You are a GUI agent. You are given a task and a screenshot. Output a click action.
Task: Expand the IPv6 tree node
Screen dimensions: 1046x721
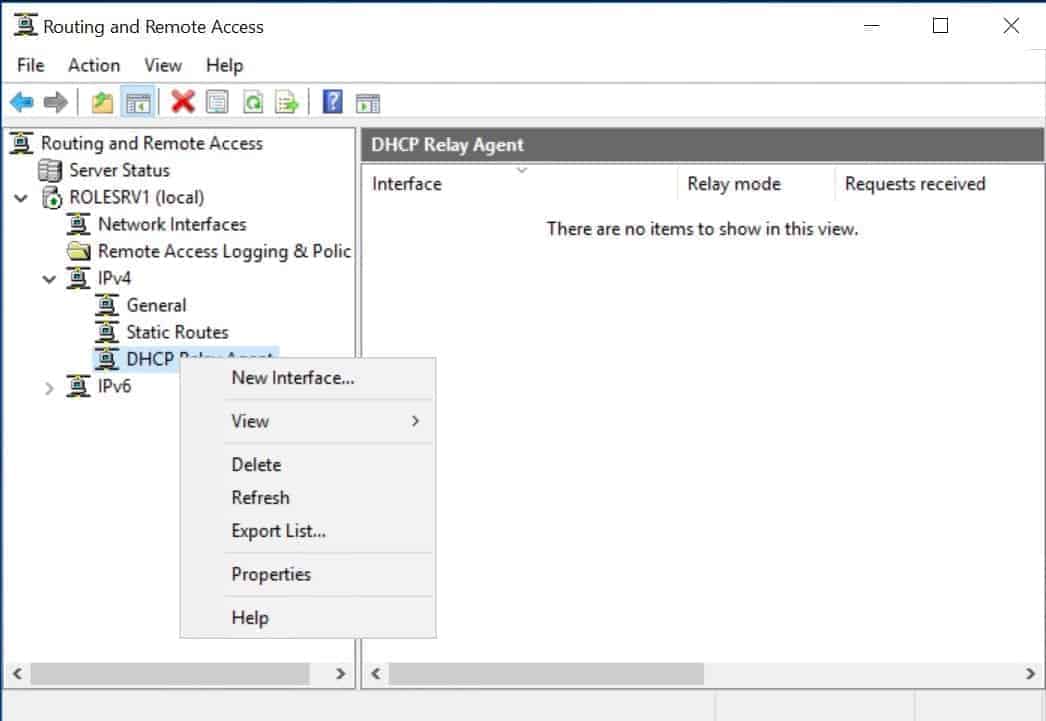49,386
